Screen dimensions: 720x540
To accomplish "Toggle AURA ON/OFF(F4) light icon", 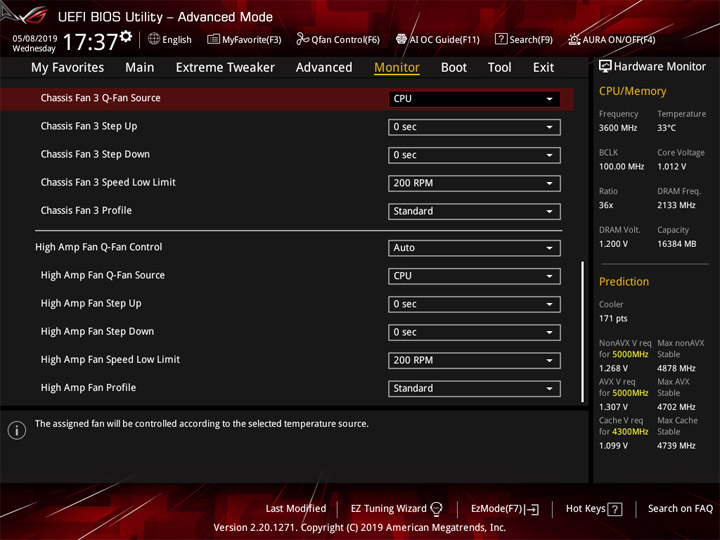I will click(574, 39).
